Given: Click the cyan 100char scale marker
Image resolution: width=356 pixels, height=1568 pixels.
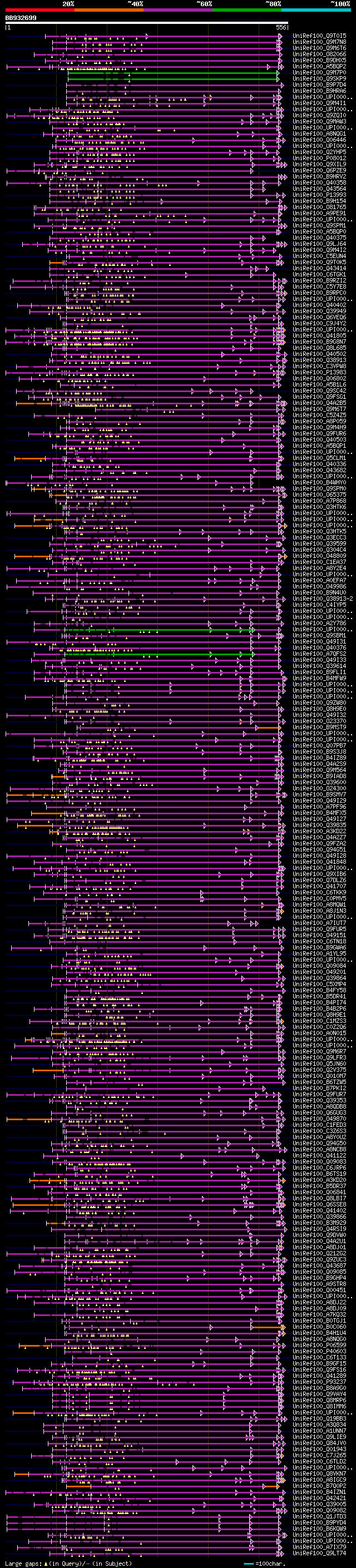Looking at the screenshot, I should tap(249, 1563).
